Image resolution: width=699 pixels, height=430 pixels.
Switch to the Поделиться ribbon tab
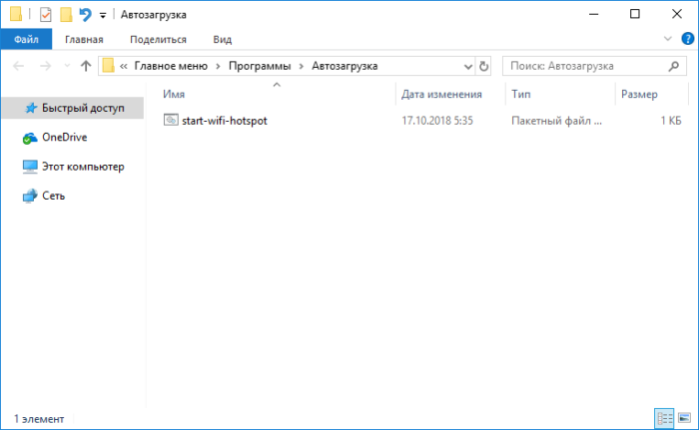pos(158,39)
